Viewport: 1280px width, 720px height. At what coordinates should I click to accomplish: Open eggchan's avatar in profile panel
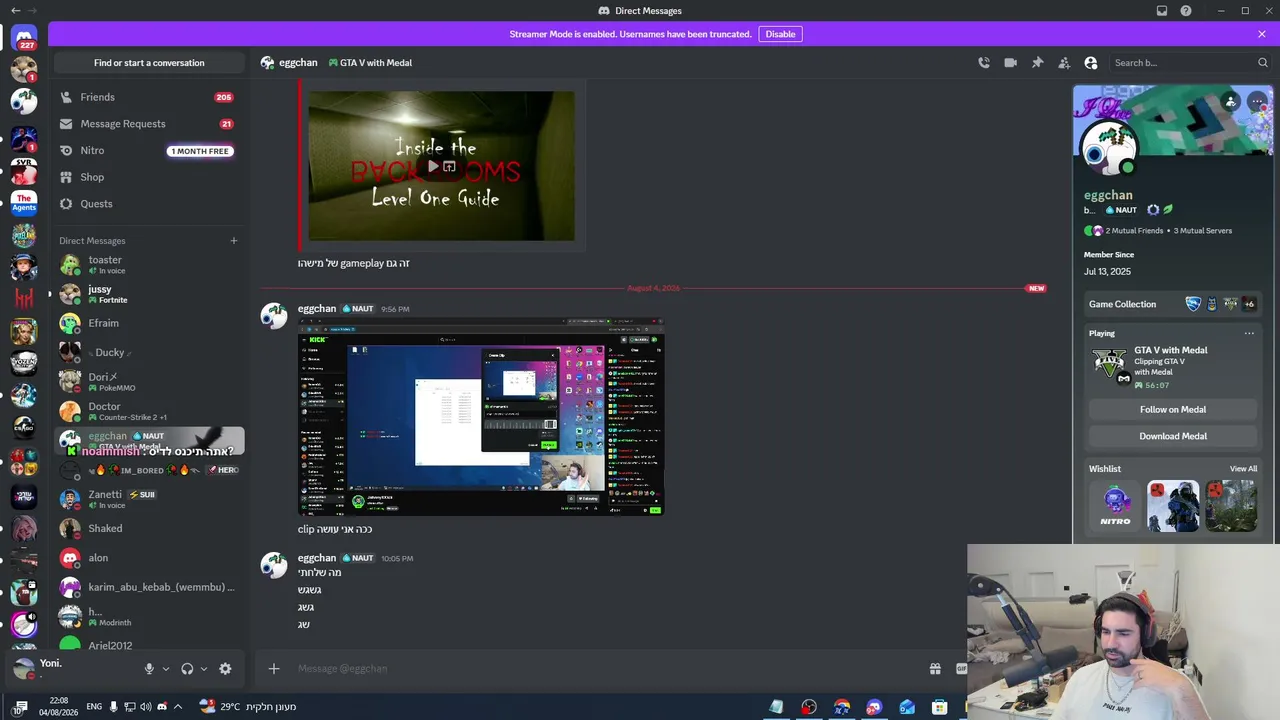(1108, 148)
